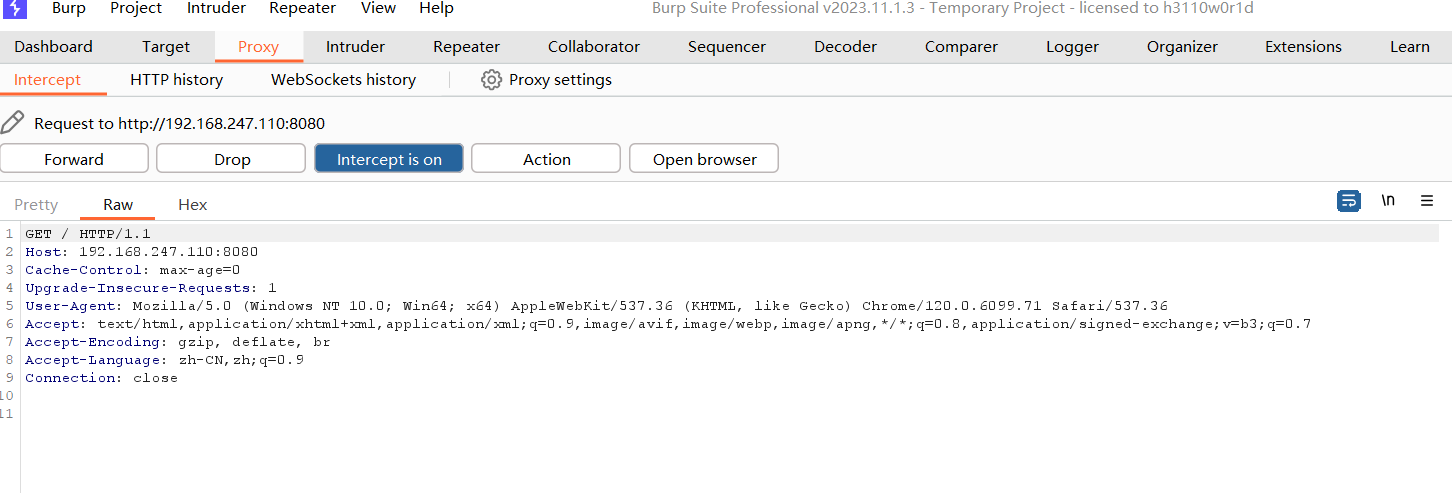This screenshot has width=1452, height=493.
Task: Open the Project menu
Action: pyautogui.click(x=136, y=8)
